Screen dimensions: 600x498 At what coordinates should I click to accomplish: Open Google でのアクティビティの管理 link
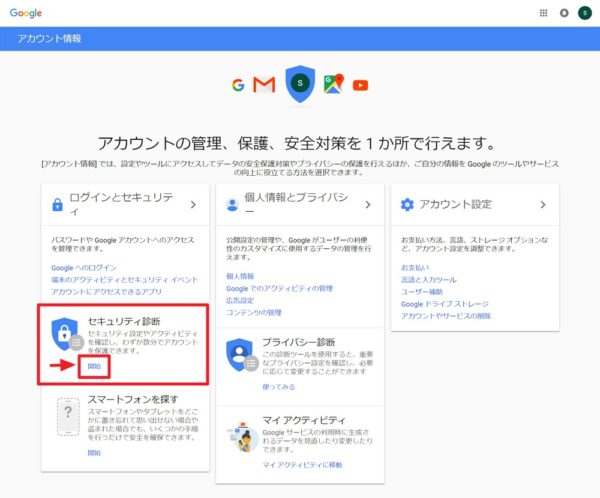(279, 288)
